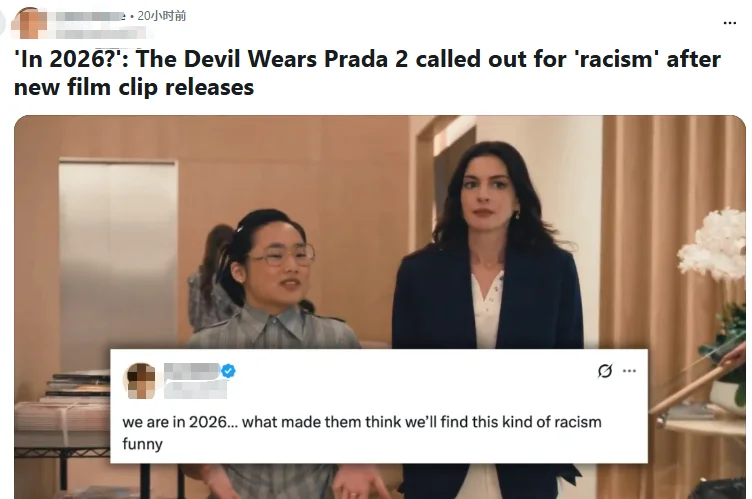
Task: Open the post's three-dot more options menu
Action: tap(729, 23)
